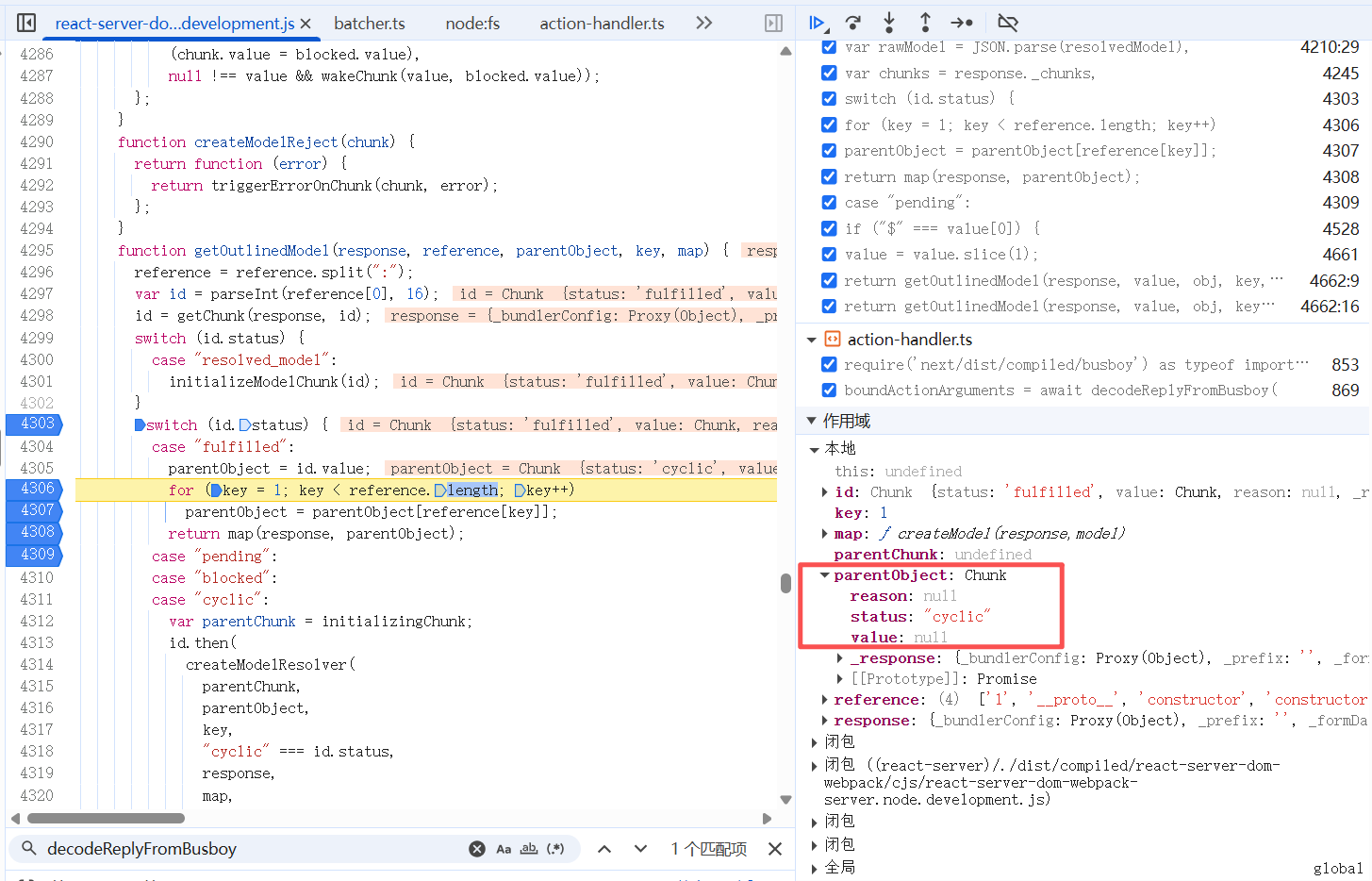Switch to the batcher.ts tab
1372x881 pixels.
tap(369, 24)
